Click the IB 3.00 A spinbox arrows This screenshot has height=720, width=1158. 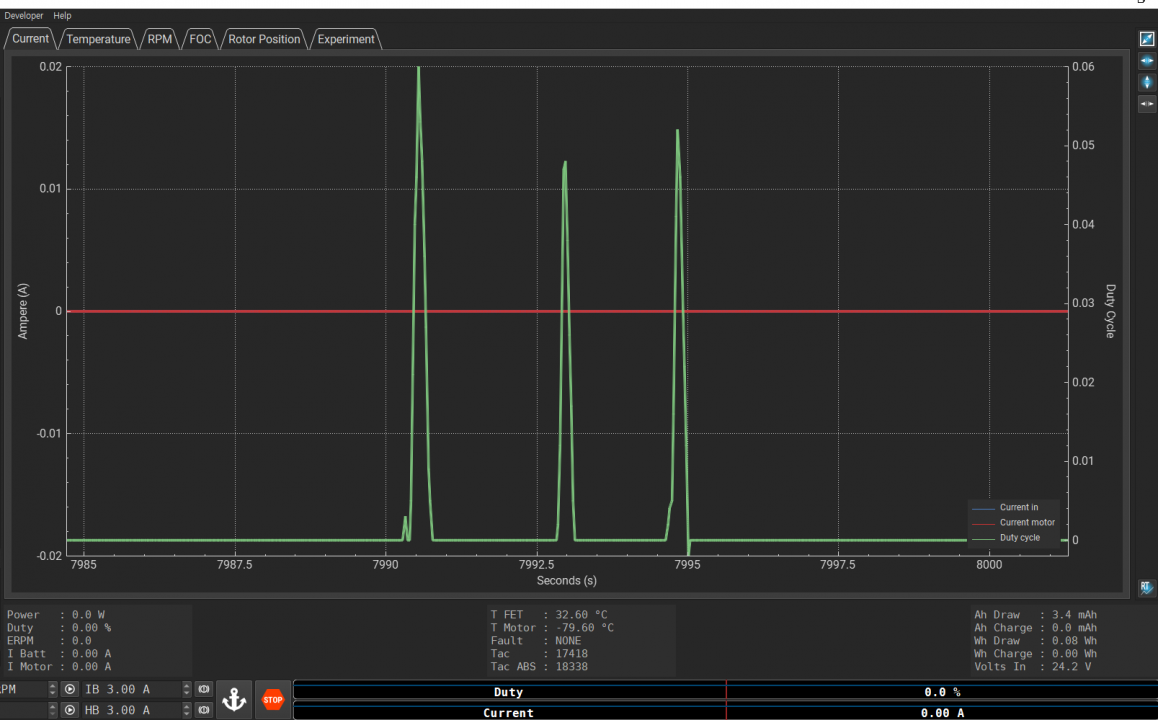pos(187,689)
